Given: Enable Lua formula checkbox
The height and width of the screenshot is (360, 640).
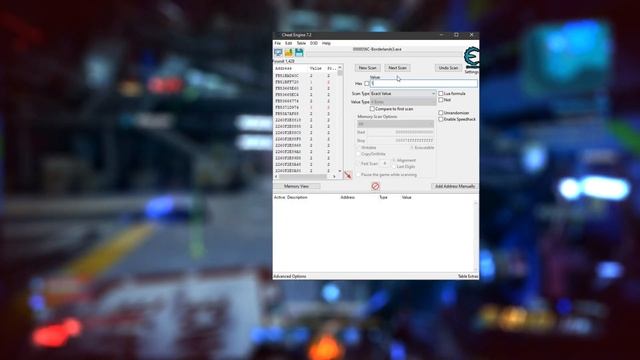Looking at the screenshot, I should (x=441, y=93).
